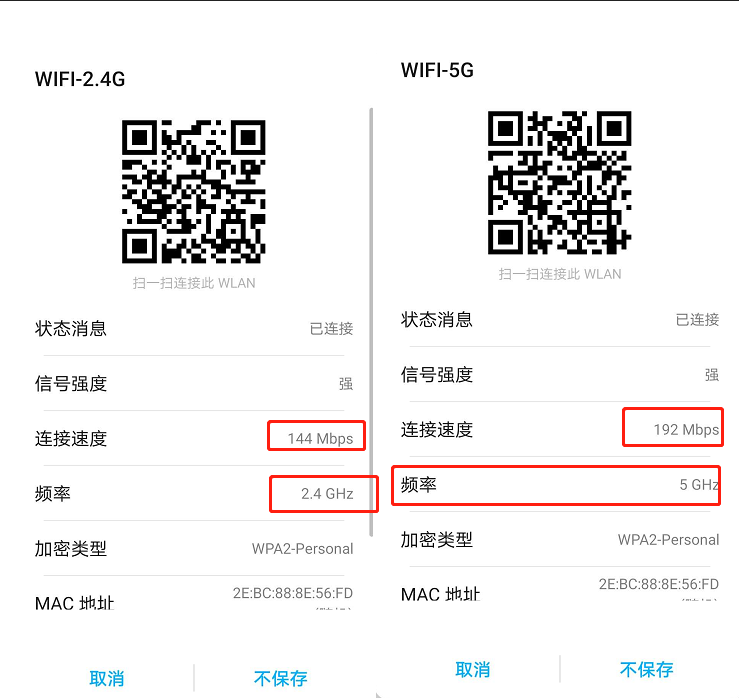Select 信号强度 row in WIFI-5G panel

tap(559, 375)
